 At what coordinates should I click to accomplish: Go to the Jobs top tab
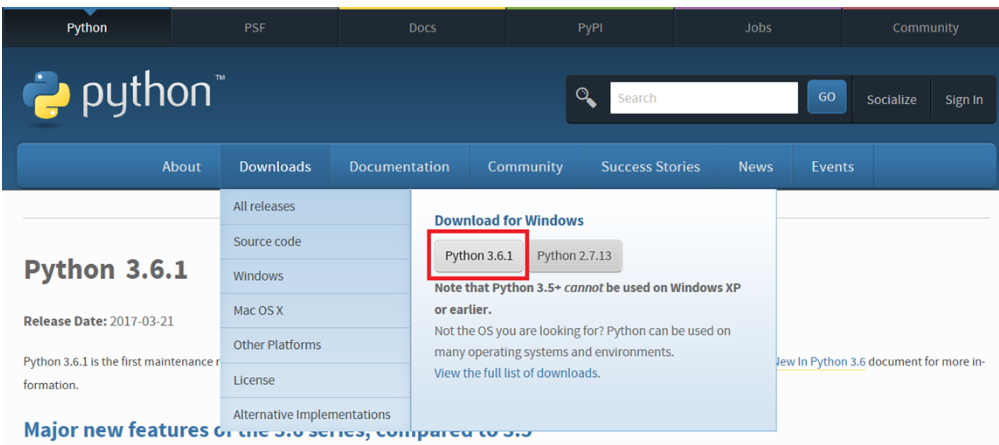(758, 28)
